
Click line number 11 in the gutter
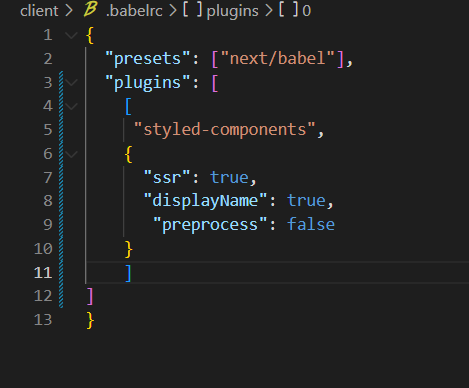click(x=43, y=273)
